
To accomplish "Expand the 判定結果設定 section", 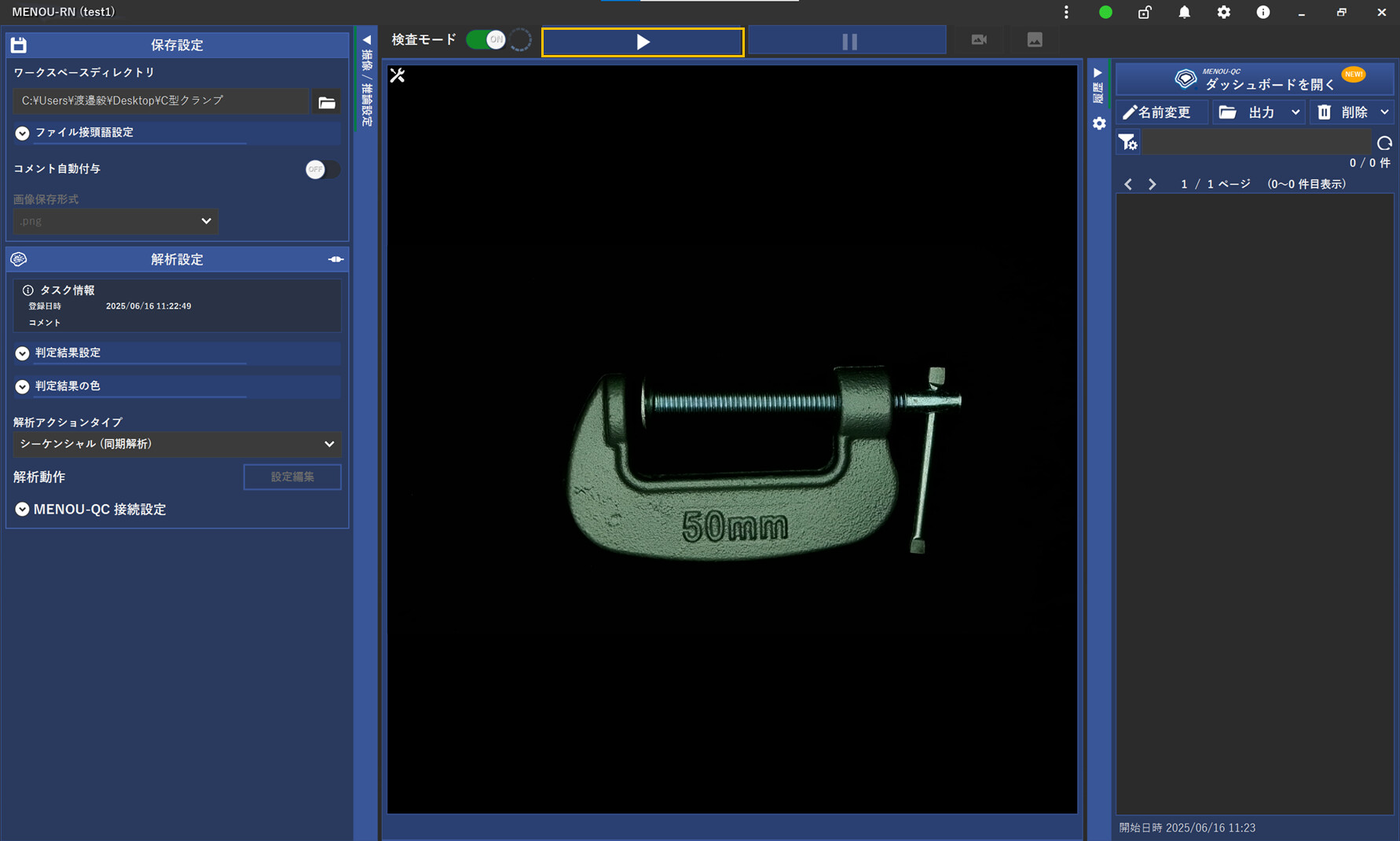I will point(22,353).
